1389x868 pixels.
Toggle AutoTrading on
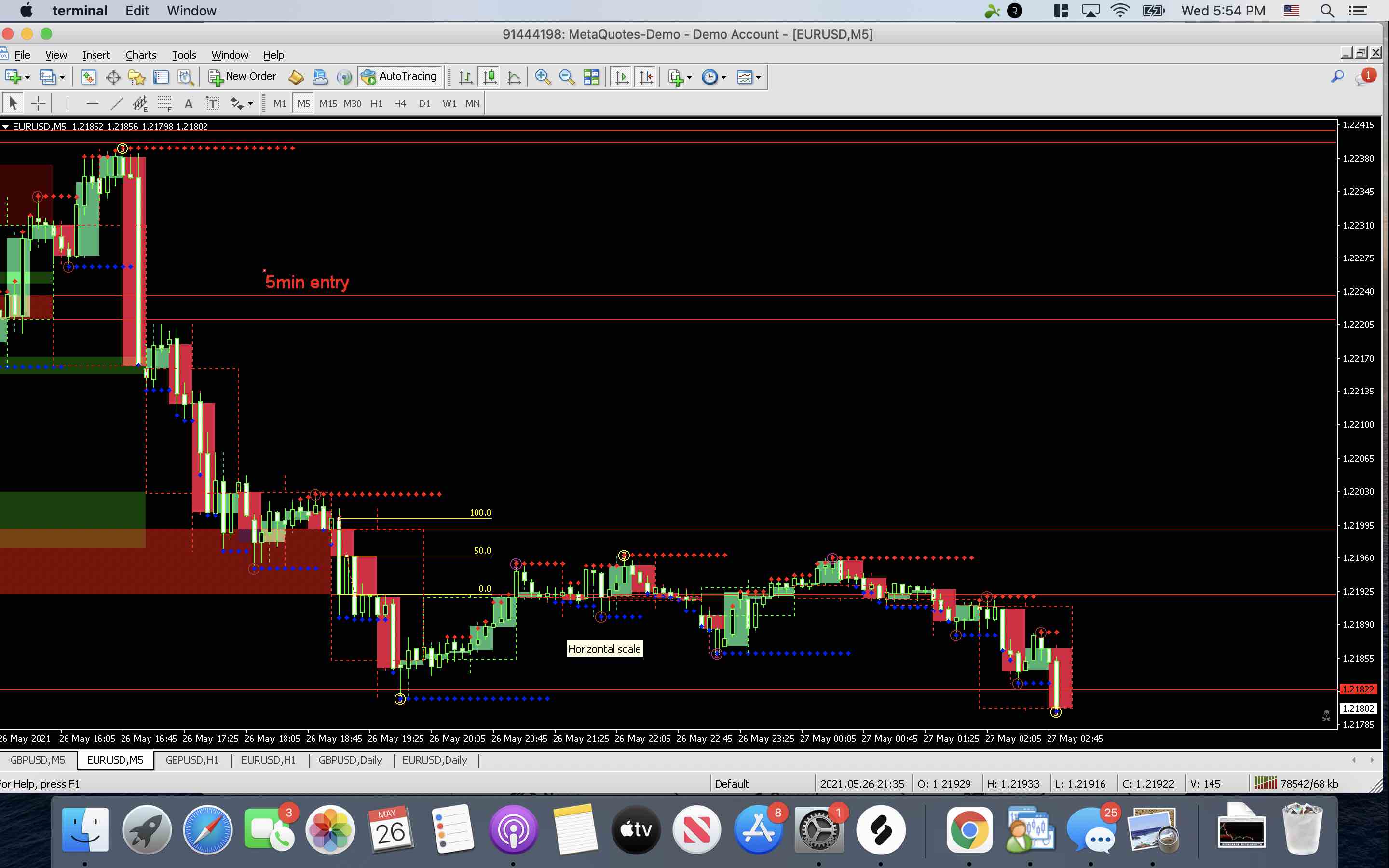click(399, 76)
